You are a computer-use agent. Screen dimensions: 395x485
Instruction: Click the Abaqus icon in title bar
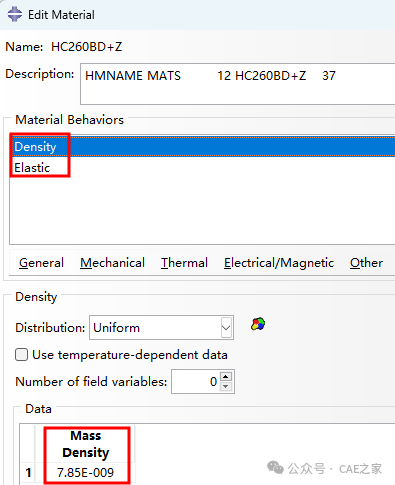coord(15,15)
